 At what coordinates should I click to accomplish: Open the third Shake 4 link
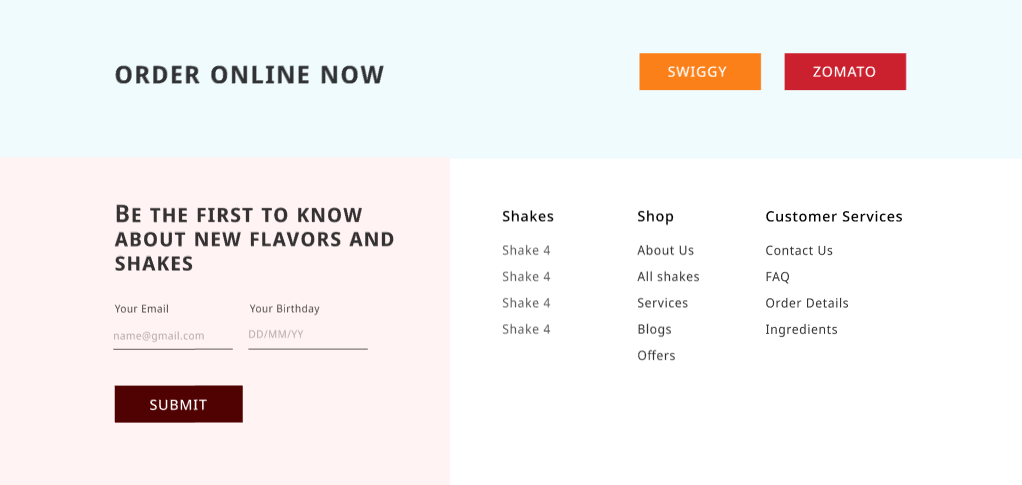(x=526, y=303)
